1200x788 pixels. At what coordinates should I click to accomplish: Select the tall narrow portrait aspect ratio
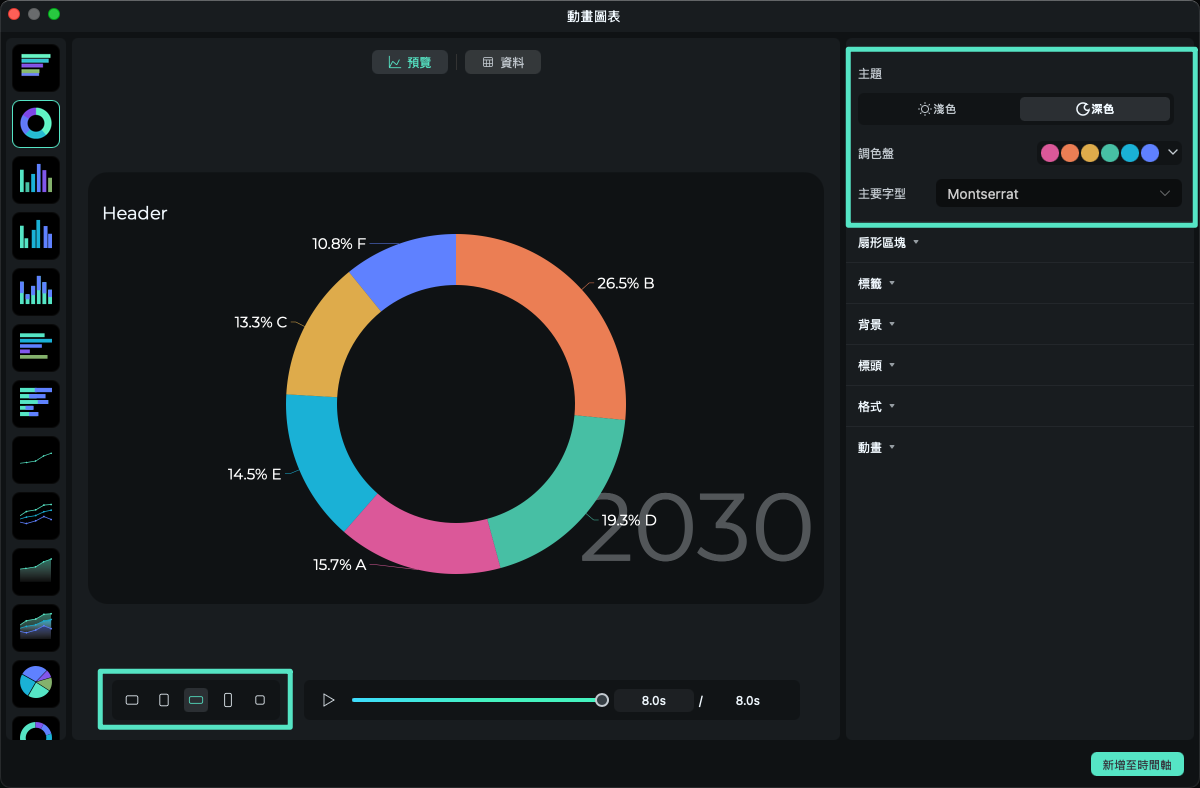coord(228,700)
